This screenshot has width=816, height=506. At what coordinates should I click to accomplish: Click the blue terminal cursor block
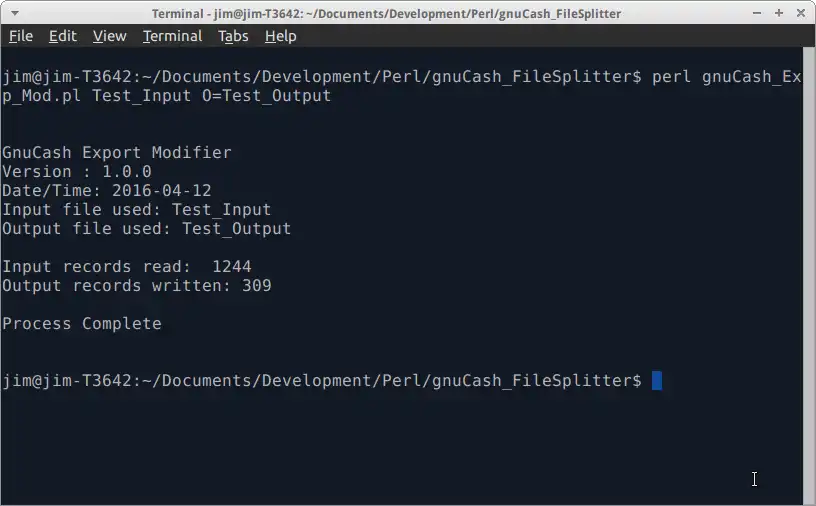coord(657,380)
